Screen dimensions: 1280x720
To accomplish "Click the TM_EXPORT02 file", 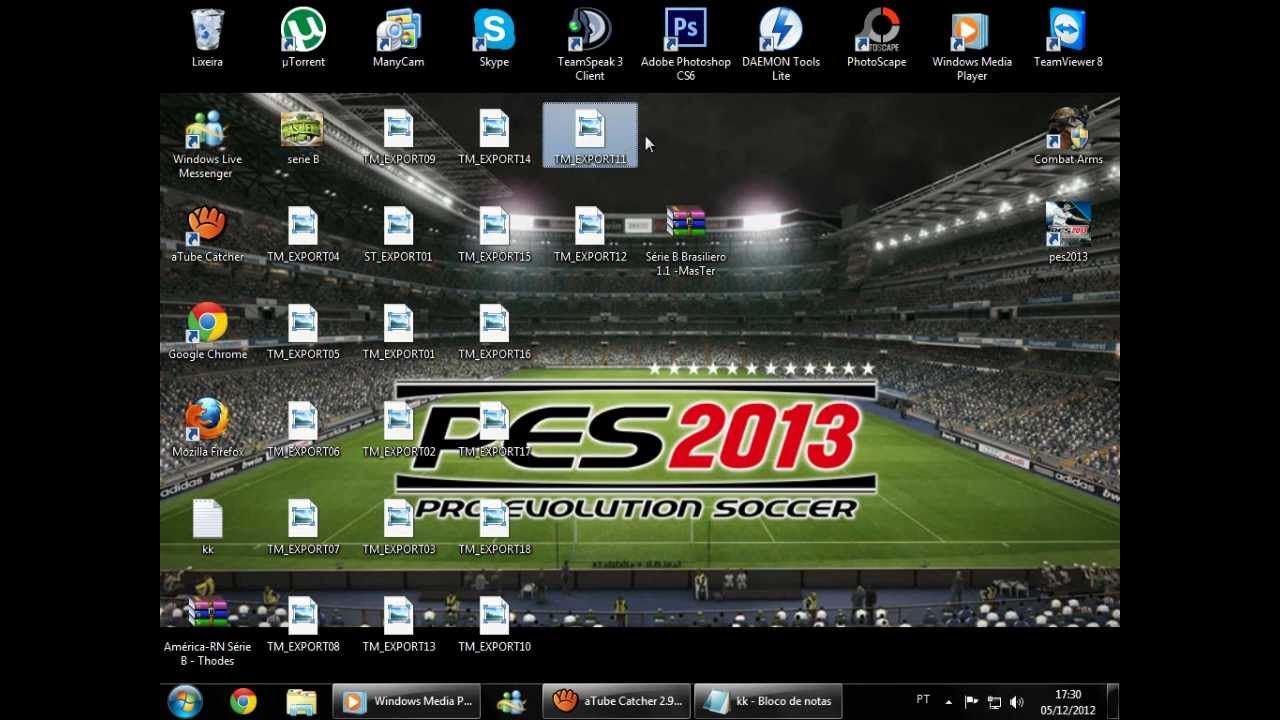I will [398, 429].
